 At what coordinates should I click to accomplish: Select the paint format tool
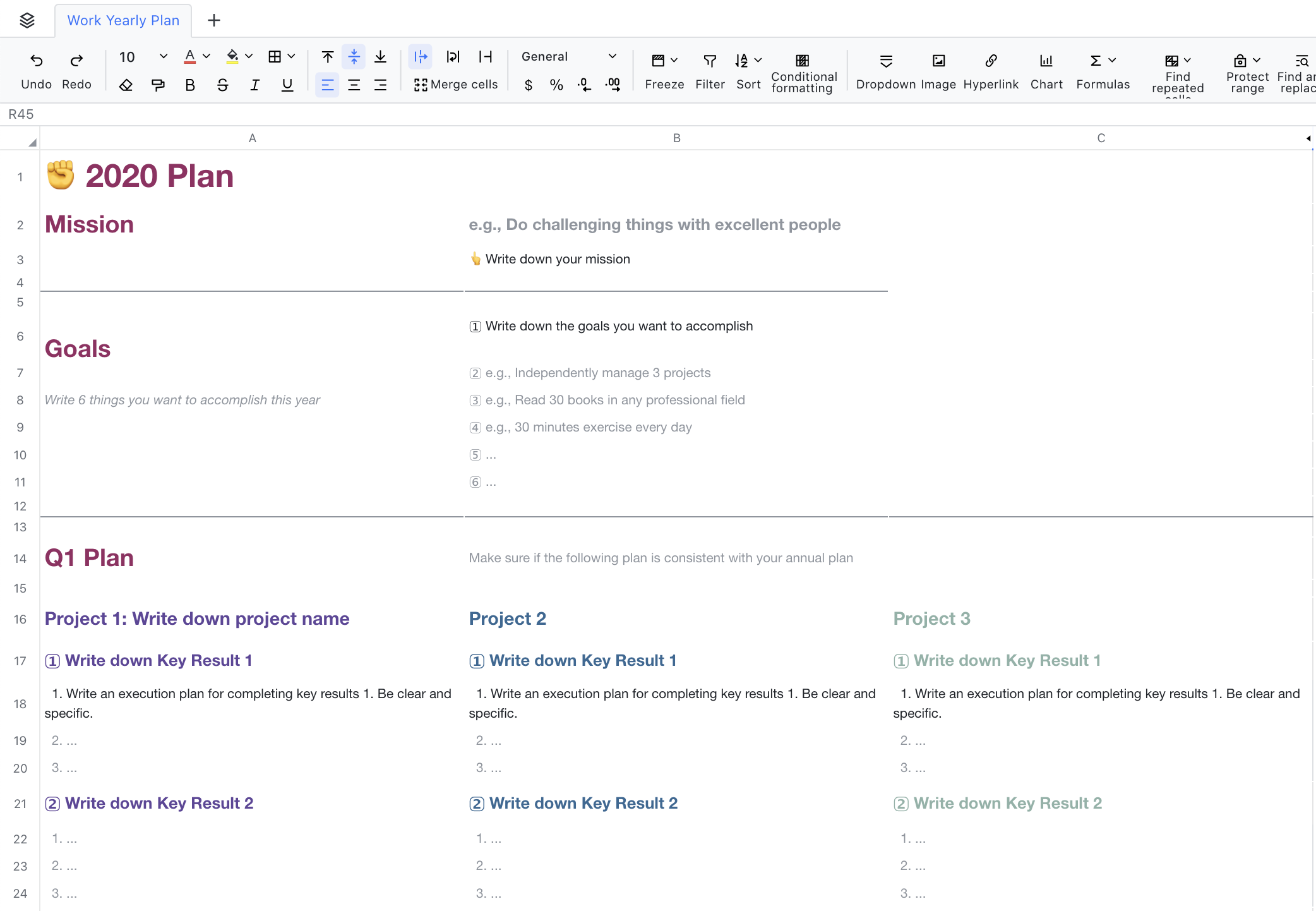(x=158, y=85)
